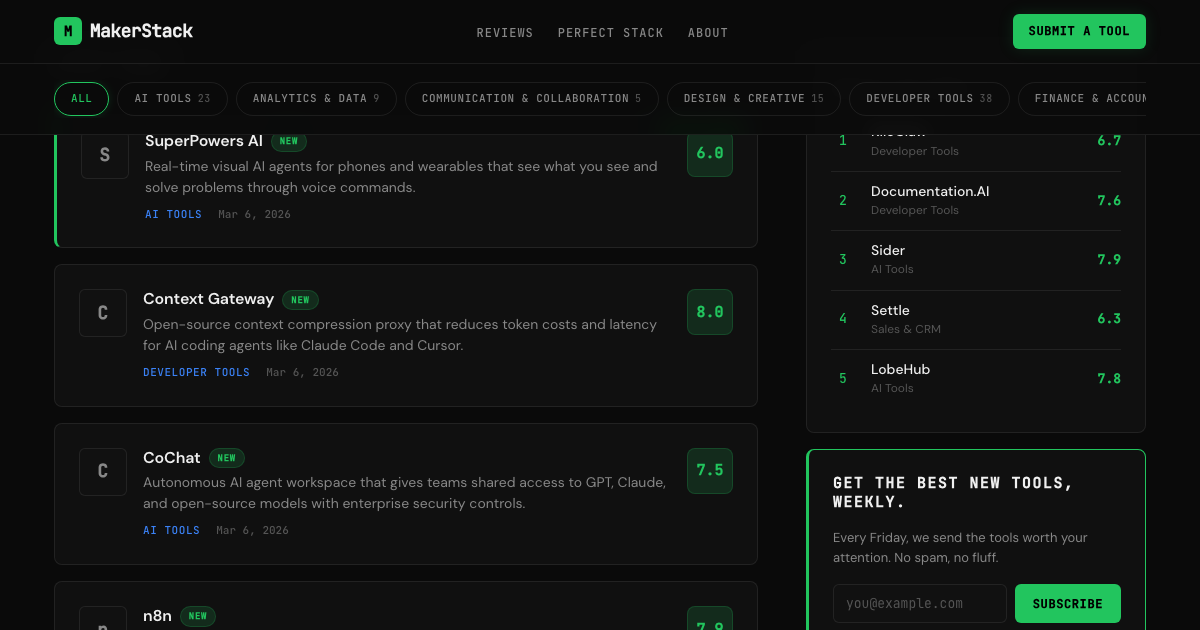Filter by AI Tools category
The width and height of the screenshot is (1200, 630).
click(x=172, y=99)
